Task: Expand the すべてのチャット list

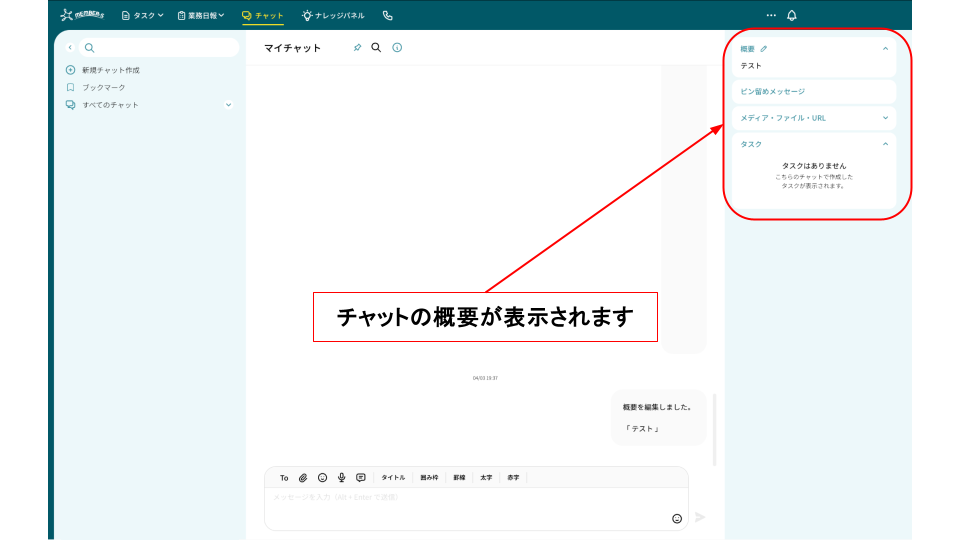Action: point(228,105)
